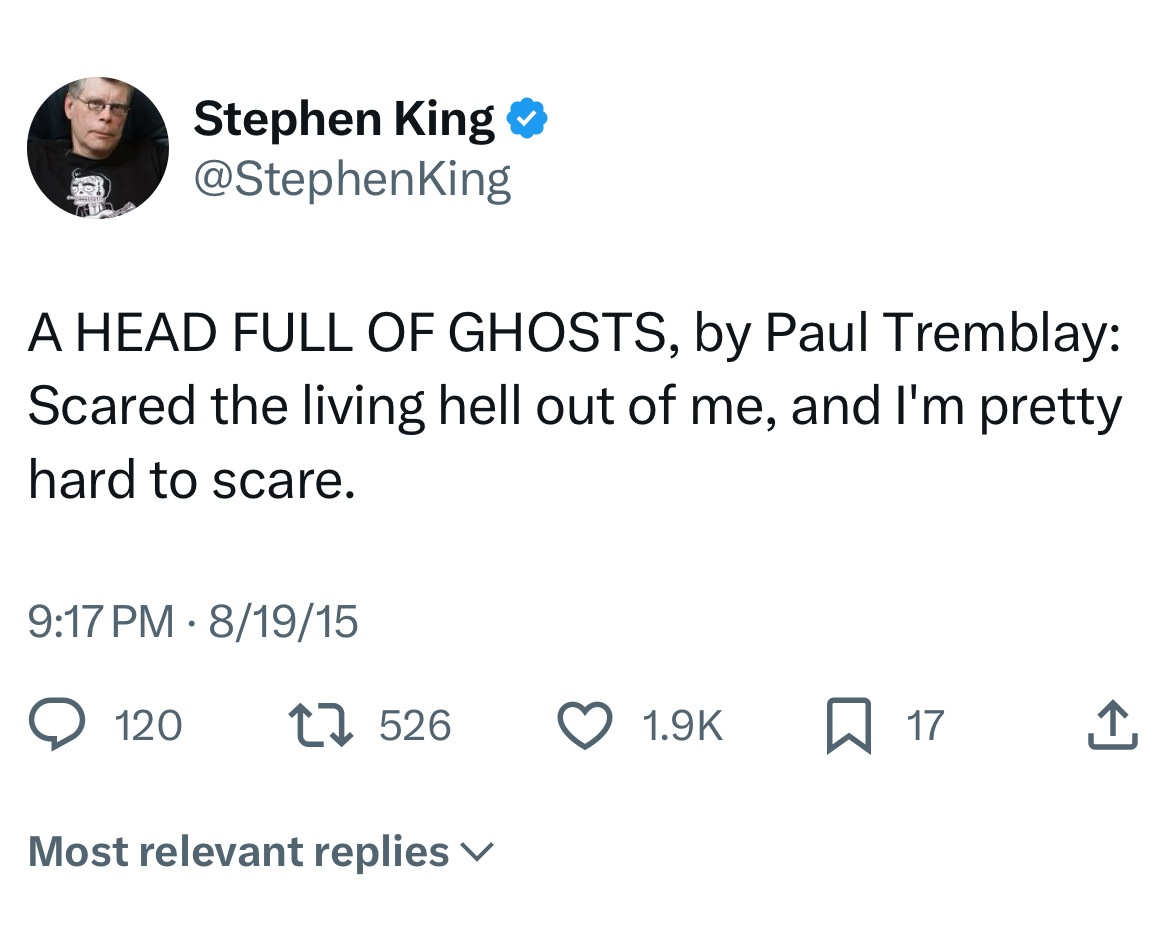The width and height of the screenshot is (1170, 952).
Task: Click the 9:17 PM timestamp
Action: pos(101,622)
